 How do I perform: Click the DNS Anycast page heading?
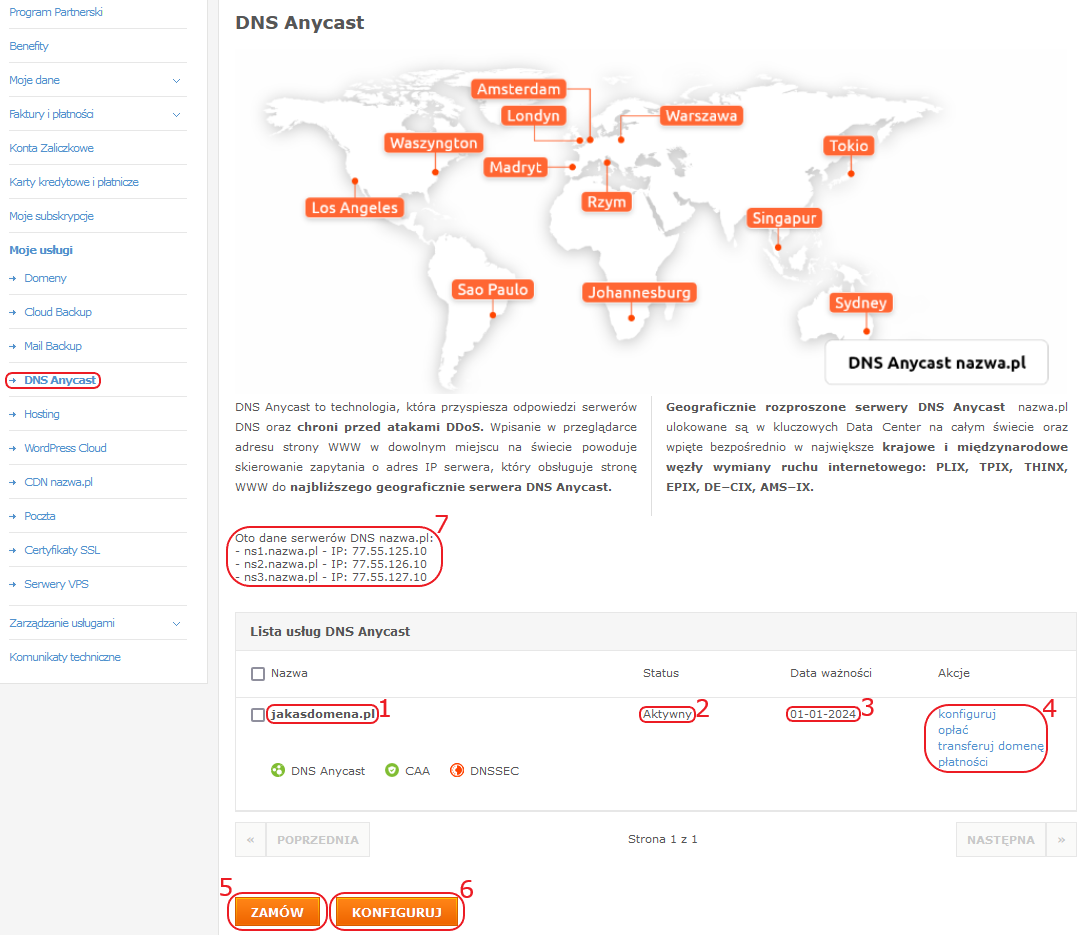coord(299,23)
